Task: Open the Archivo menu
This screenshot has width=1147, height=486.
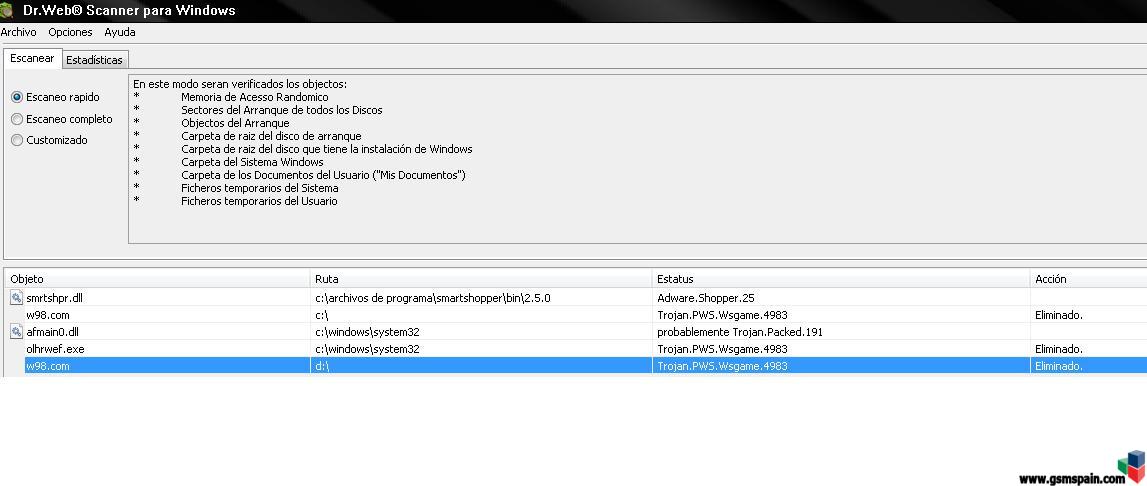Action: click(x=18, y=32)
